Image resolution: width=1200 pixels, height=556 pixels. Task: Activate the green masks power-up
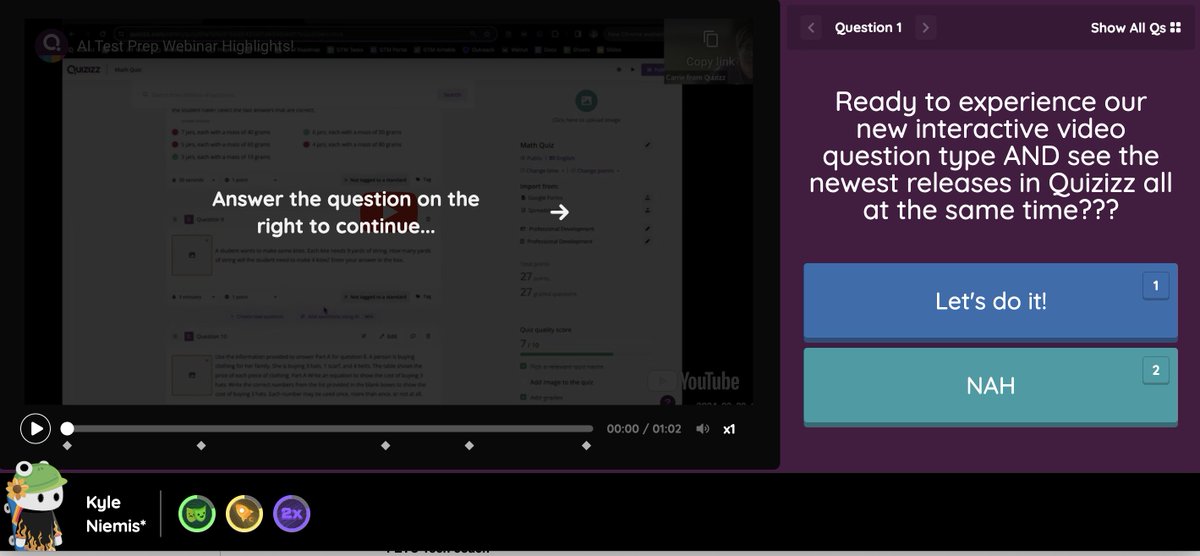(196, 513)
